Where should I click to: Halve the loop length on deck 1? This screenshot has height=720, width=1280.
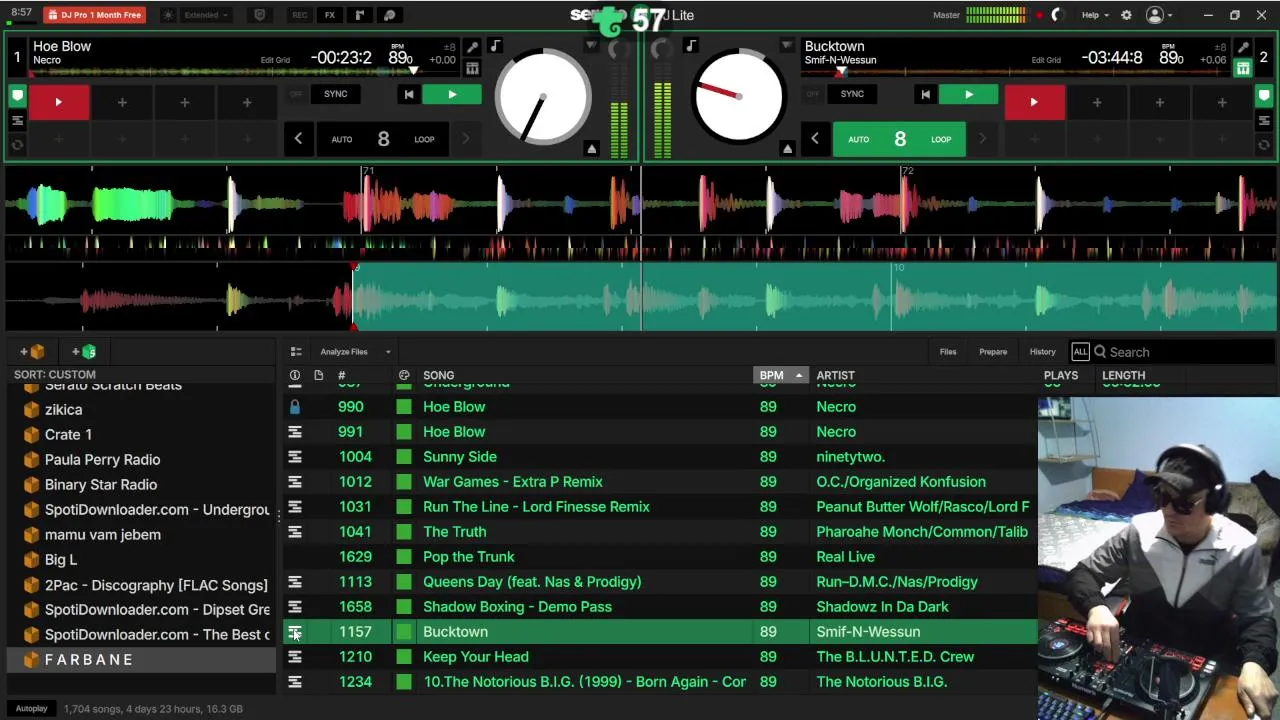coord(298,139)
